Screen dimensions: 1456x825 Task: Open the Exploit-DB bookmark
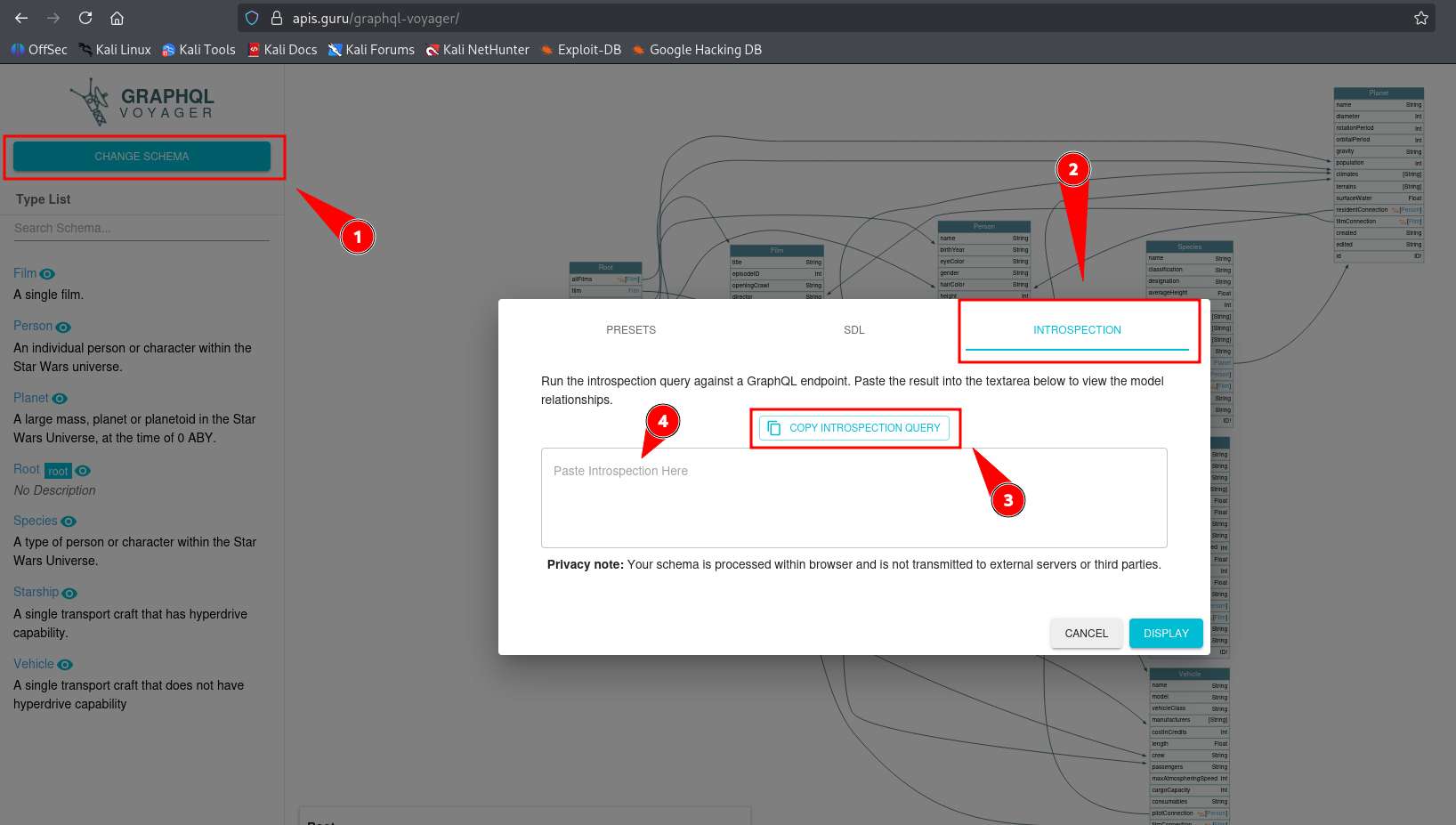click(580, 50)
